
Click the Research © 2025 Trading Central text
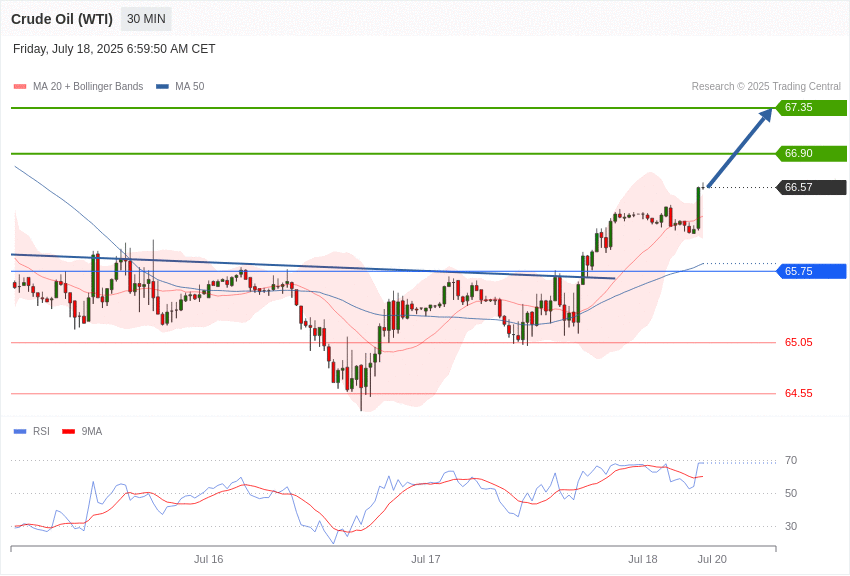tap(766, 86)
